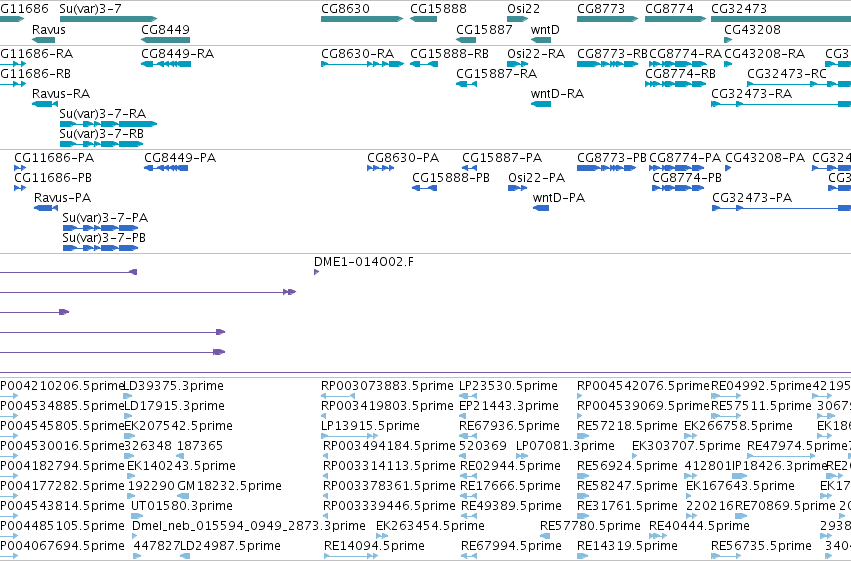Click the Osi22 gene label
Viewport: 851px width, 561px height.
point(524,9)
